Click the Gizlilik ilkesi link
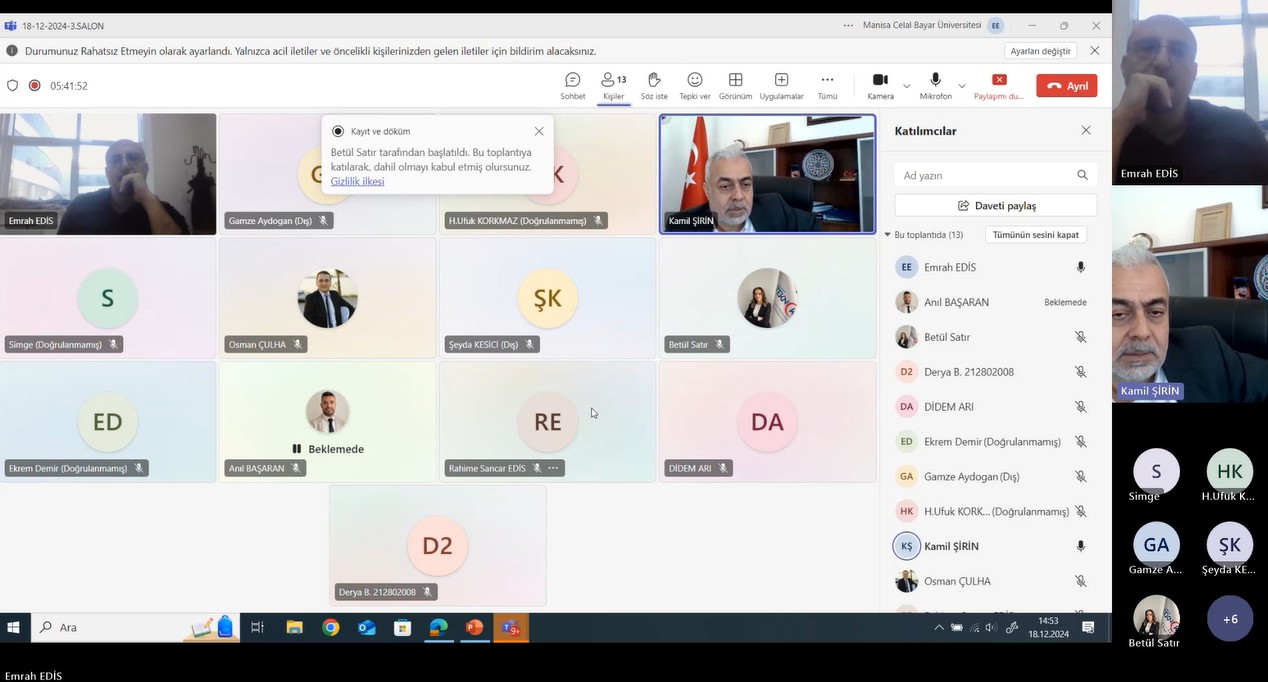This screenshot has height=682, width=1268. tap(357, 182)
